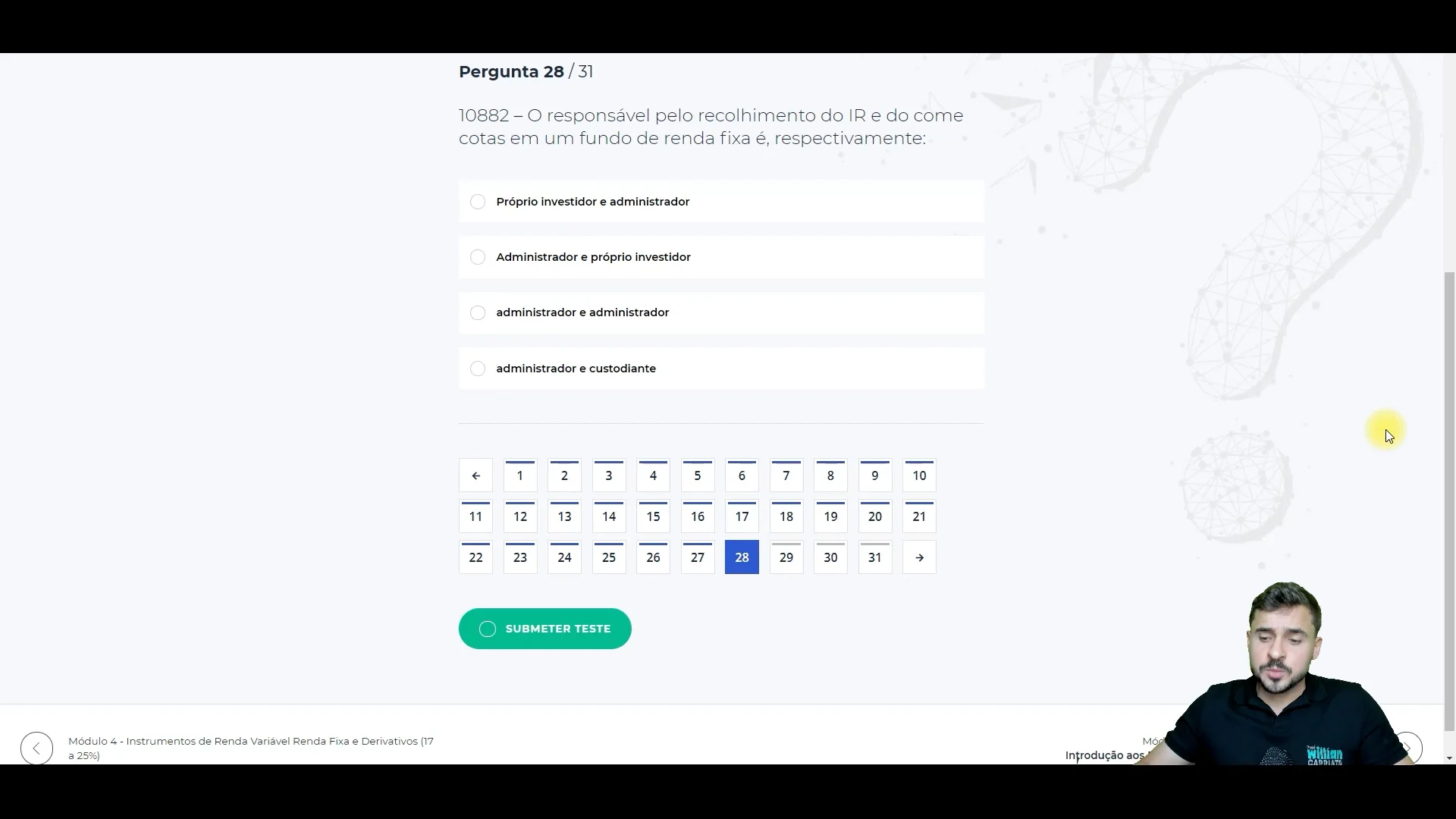Select question 10 box
1456x819 pixels.
point(919,475)
